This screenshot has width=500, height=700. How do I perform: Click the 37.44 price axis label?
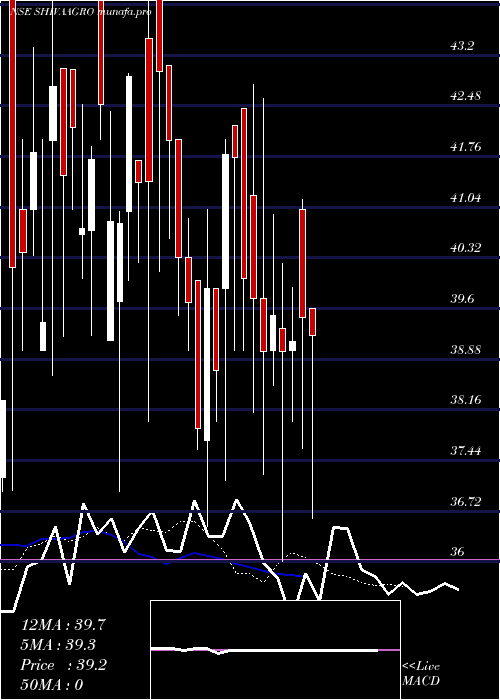466,450
